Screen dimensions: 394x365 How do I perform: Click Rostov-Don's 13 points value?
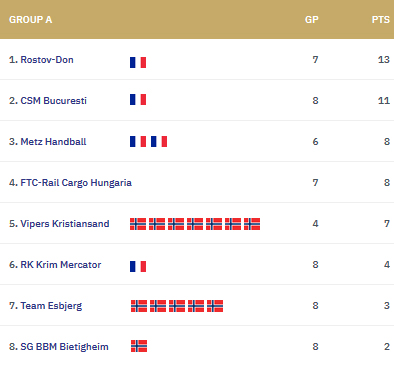pyautogui.click(x=384, y=60)
